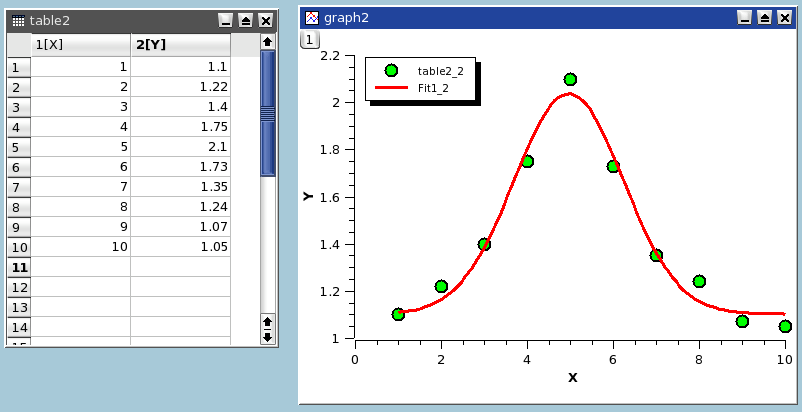This screenshot has height=412, width=802.
Task: Click the peak data point at X equals 5
Action: click(570, 79)
